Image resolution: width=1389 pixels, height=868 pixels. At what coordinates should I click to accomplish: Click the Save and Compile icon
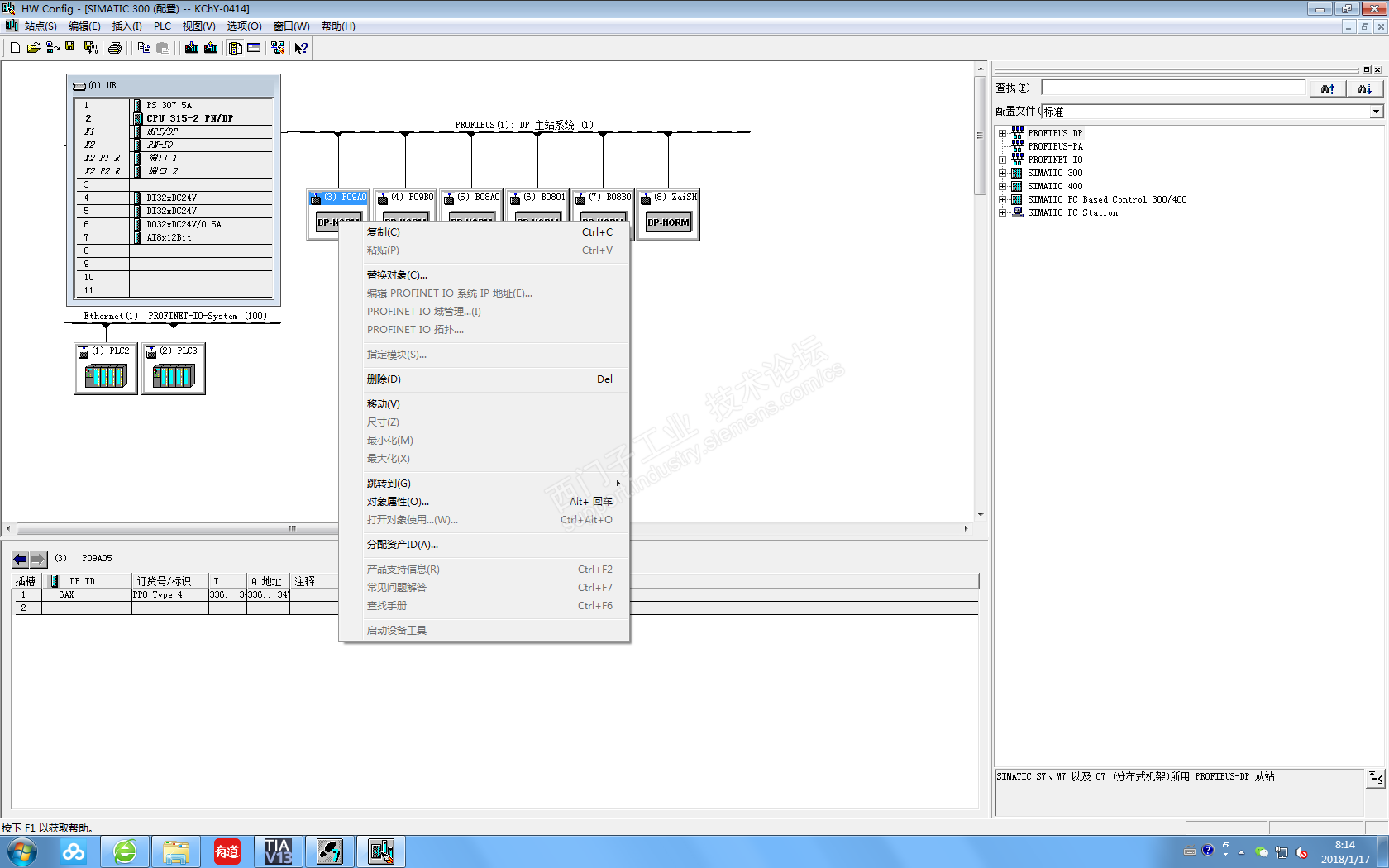[90, 48]
